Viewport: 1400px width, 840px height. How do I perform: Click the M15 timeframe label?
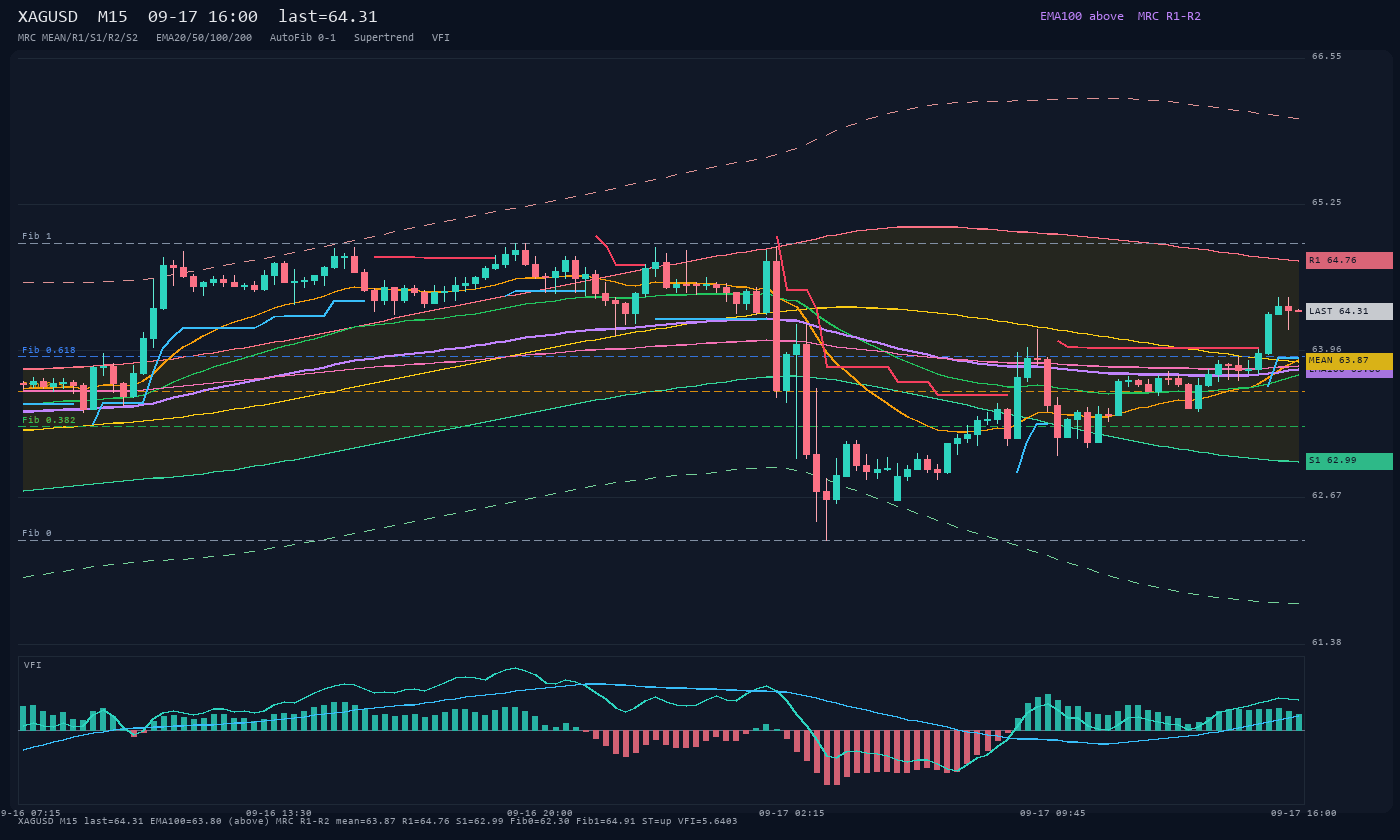(x=113, y=17)
